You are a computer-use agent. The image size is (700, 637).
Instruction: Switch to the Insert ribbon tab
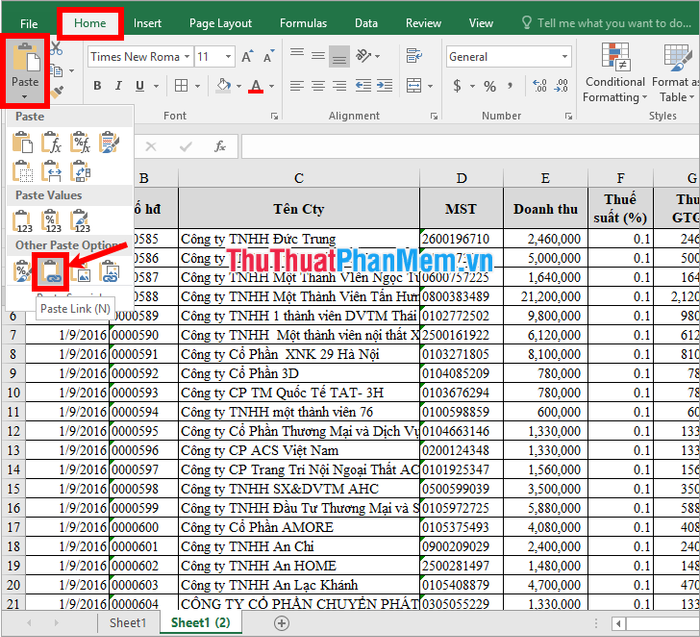(x=147, y=23)
